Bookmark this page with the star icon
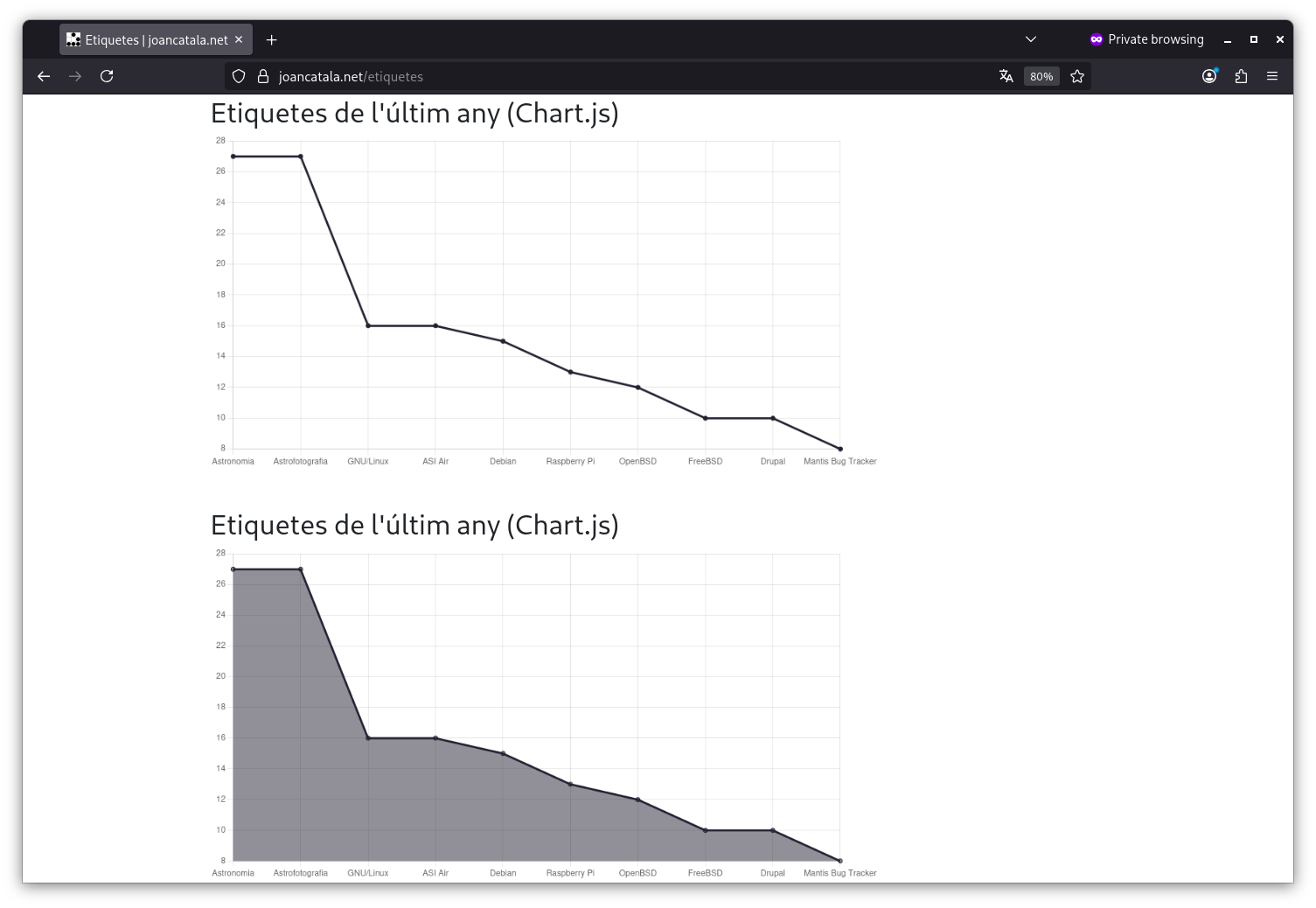The height and width of the screenshot is (908, 1316). point(1077,76)
